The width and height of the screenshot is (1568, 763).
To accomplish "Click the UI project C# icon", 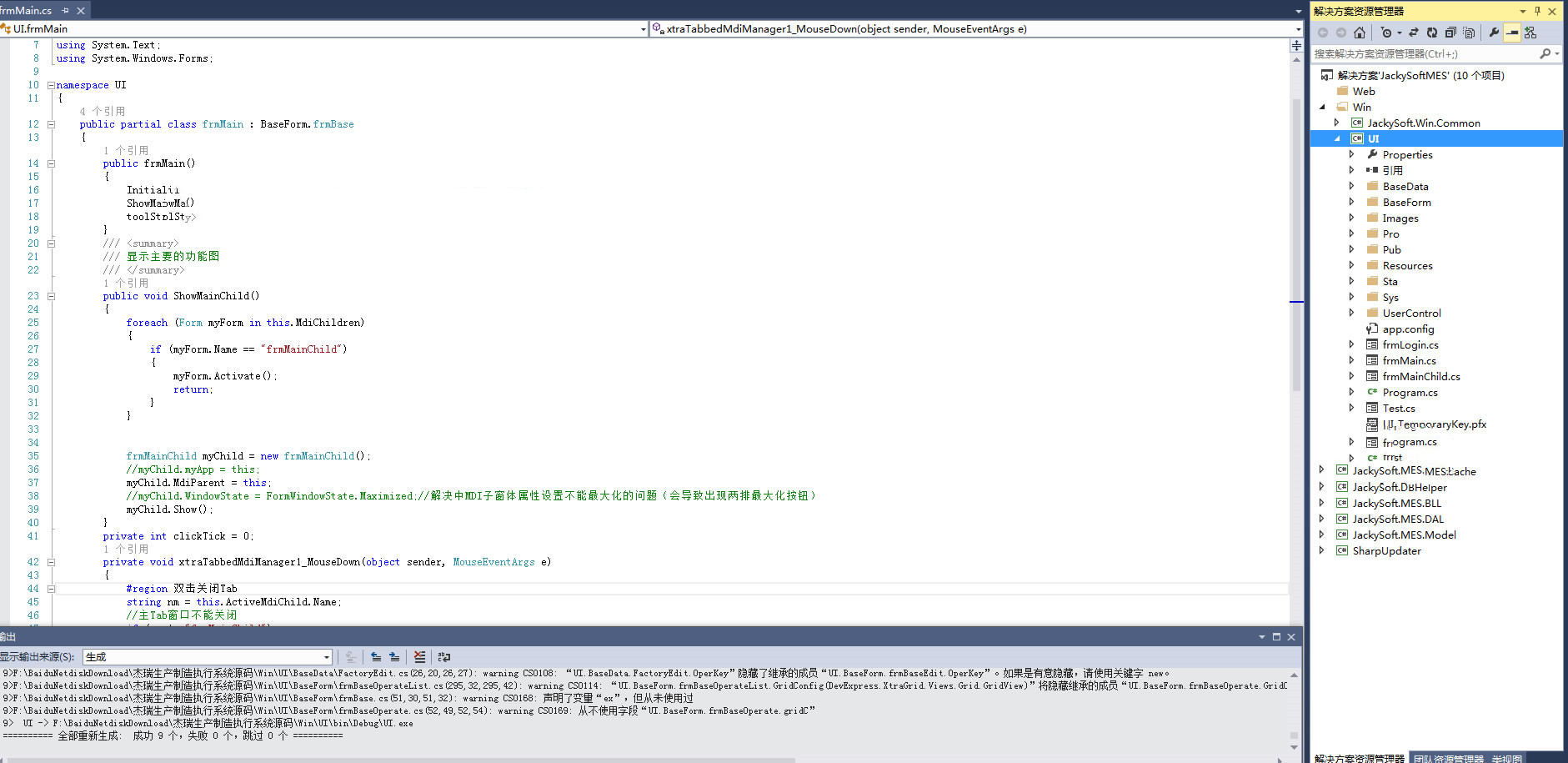I will click(x=1357, y=138).
